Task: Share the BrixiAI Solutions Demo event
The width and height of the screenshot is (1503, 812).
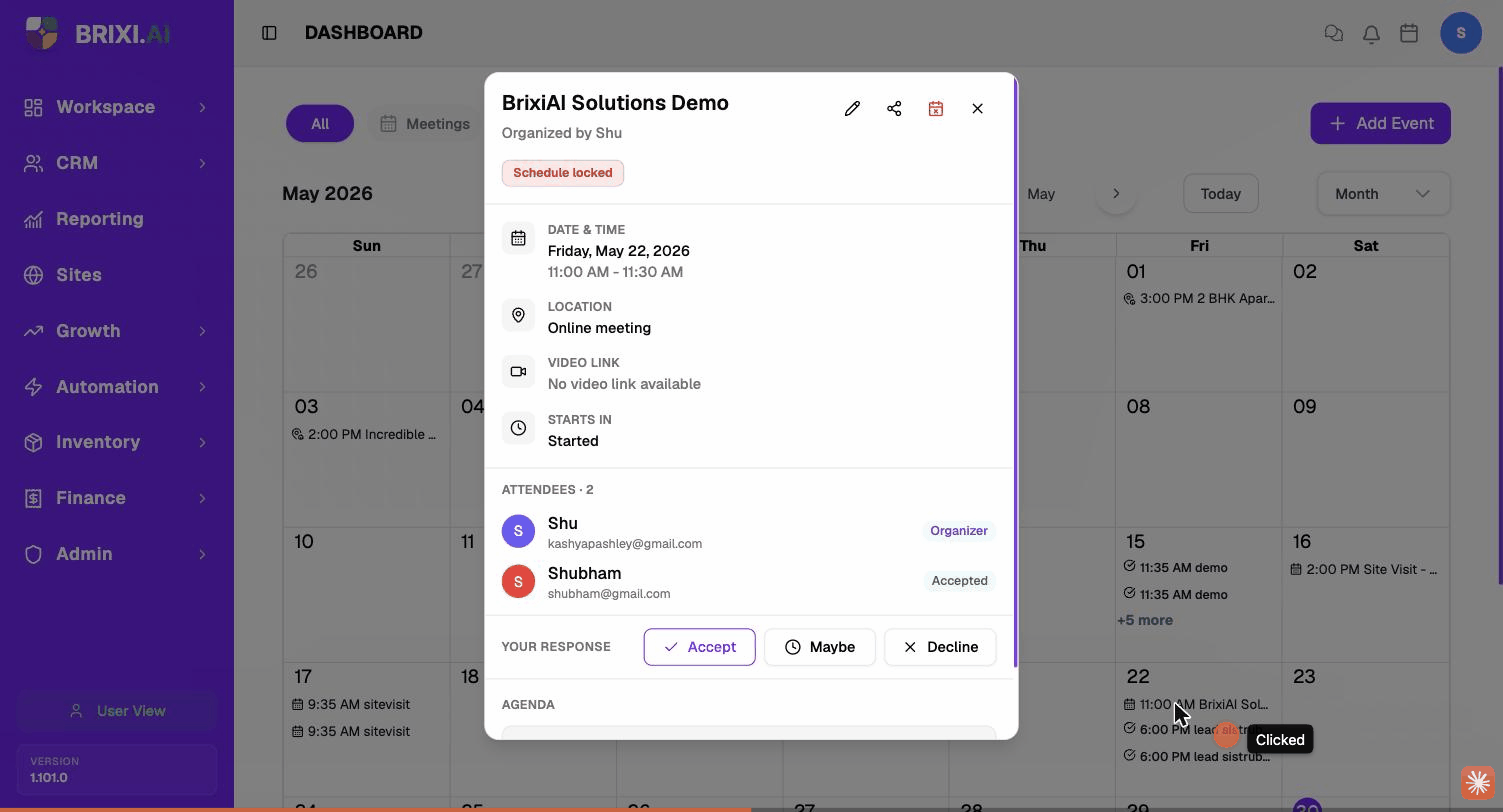Action: click(x=894, y=109)
